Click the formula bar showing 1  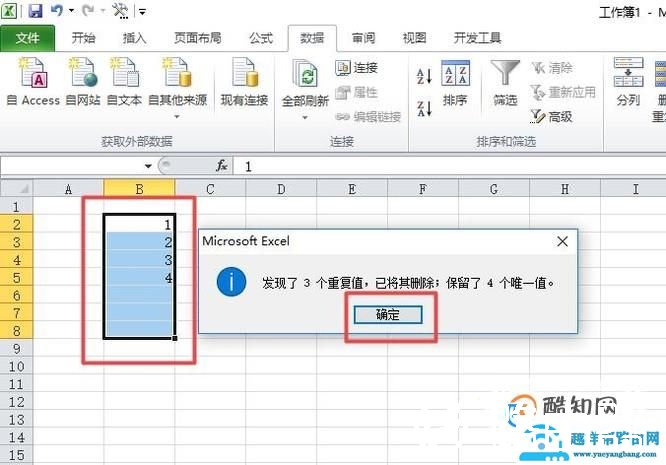(449, 166)
